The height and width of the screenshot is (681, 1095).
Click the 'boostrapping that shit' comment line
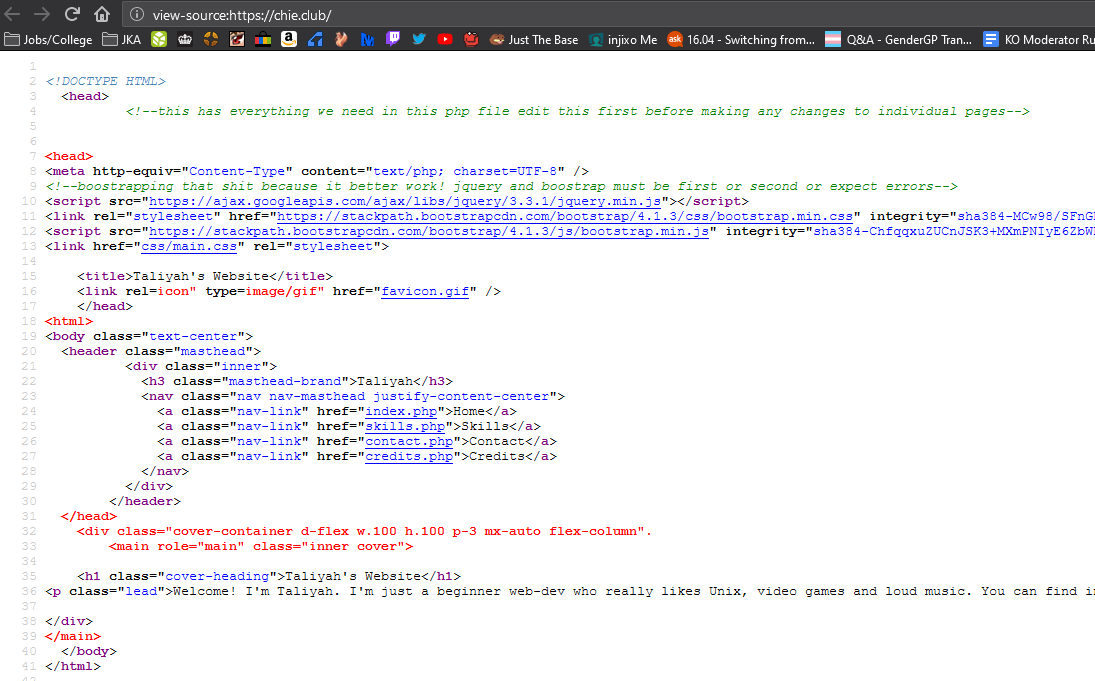[501, 186]
